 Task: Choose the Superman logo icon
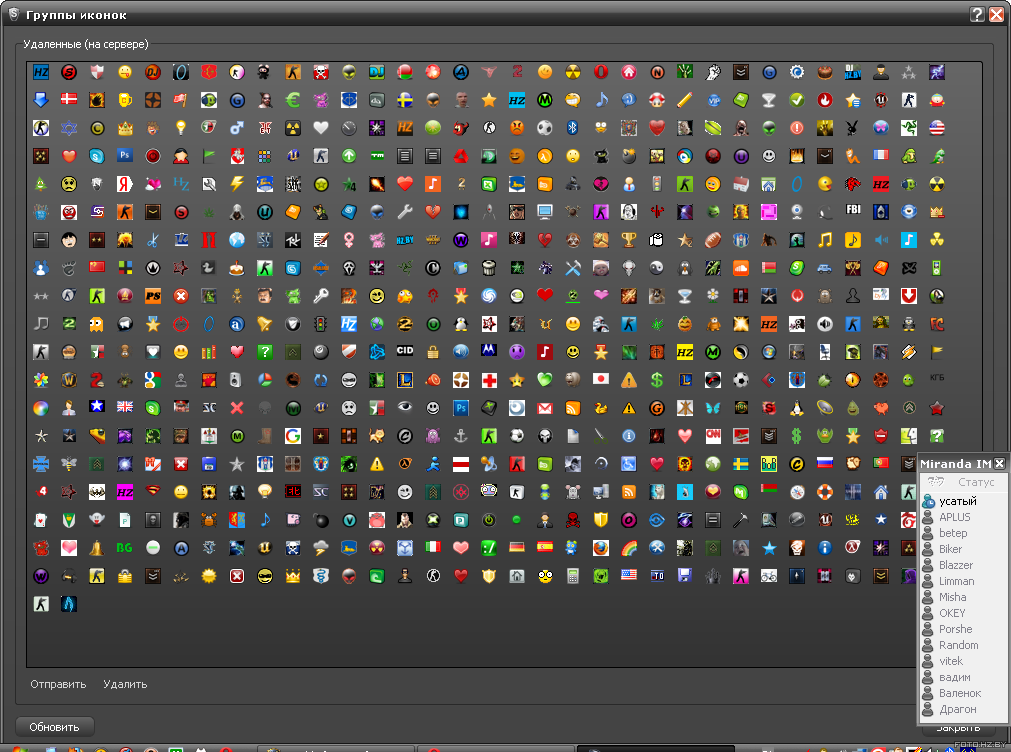click(x=153, y=491)
